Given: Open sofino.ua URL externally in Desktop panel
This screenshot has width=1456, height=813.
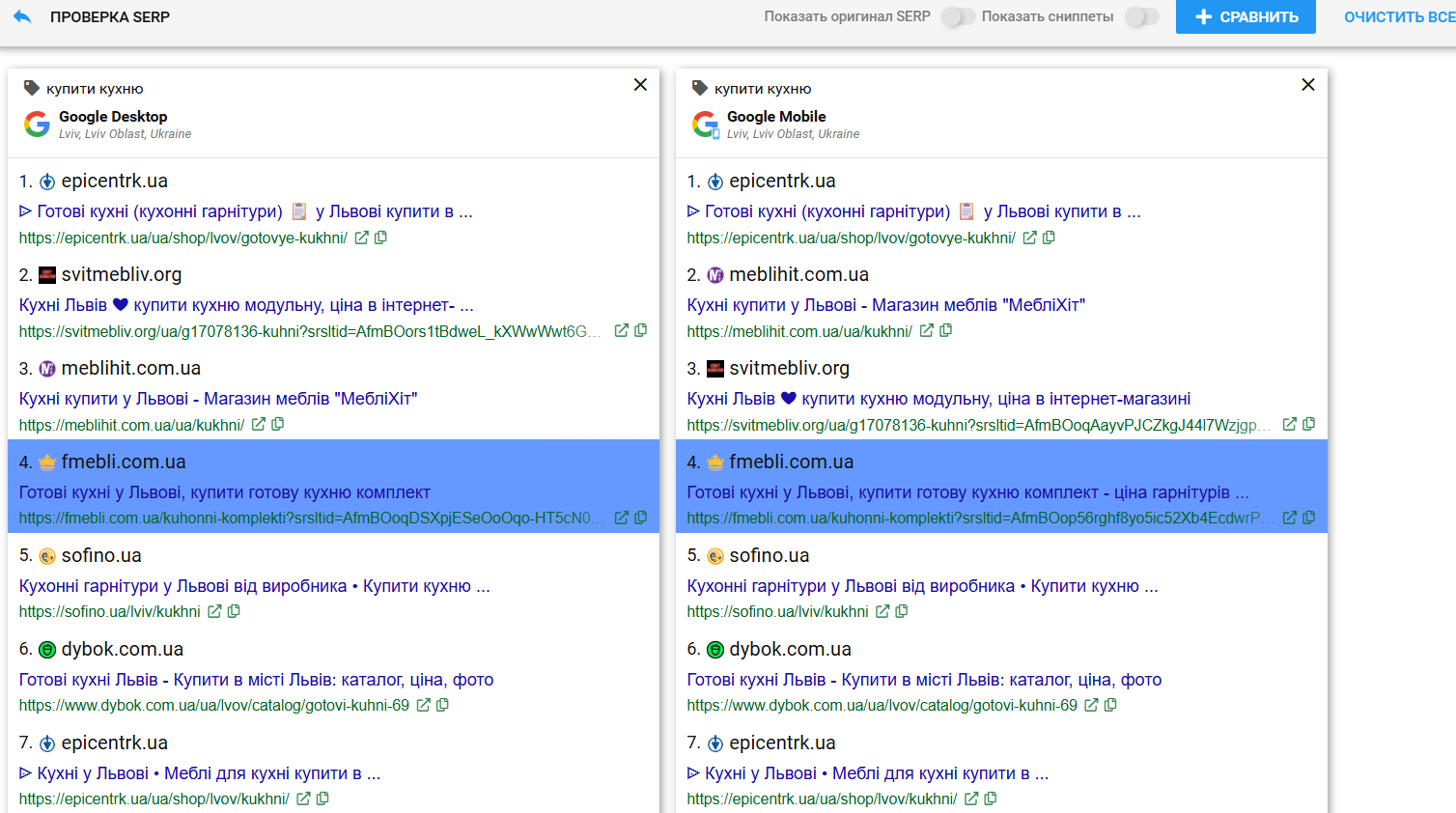Looking at the screenshot, I should click(x=214, y=611).
